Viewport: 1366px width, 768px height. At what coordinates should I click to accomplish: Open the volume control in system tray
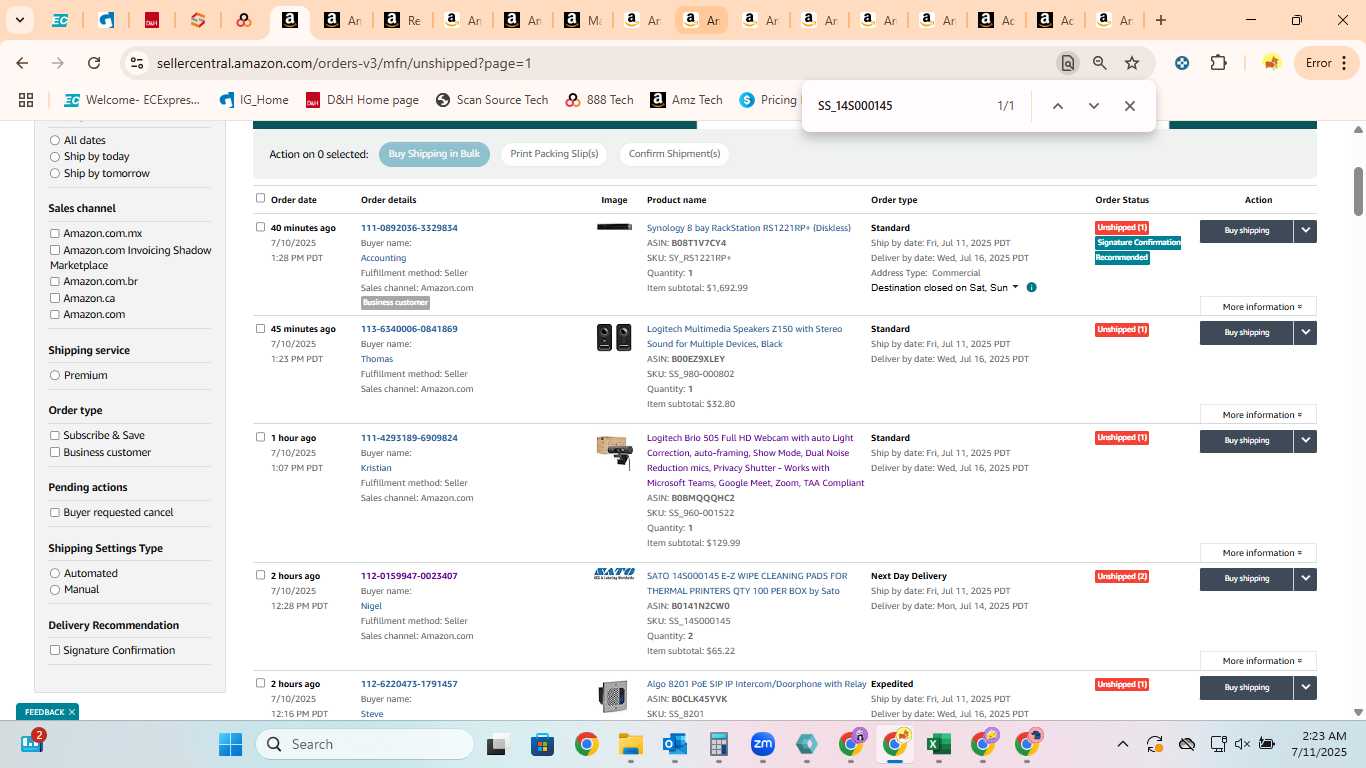1242,744
